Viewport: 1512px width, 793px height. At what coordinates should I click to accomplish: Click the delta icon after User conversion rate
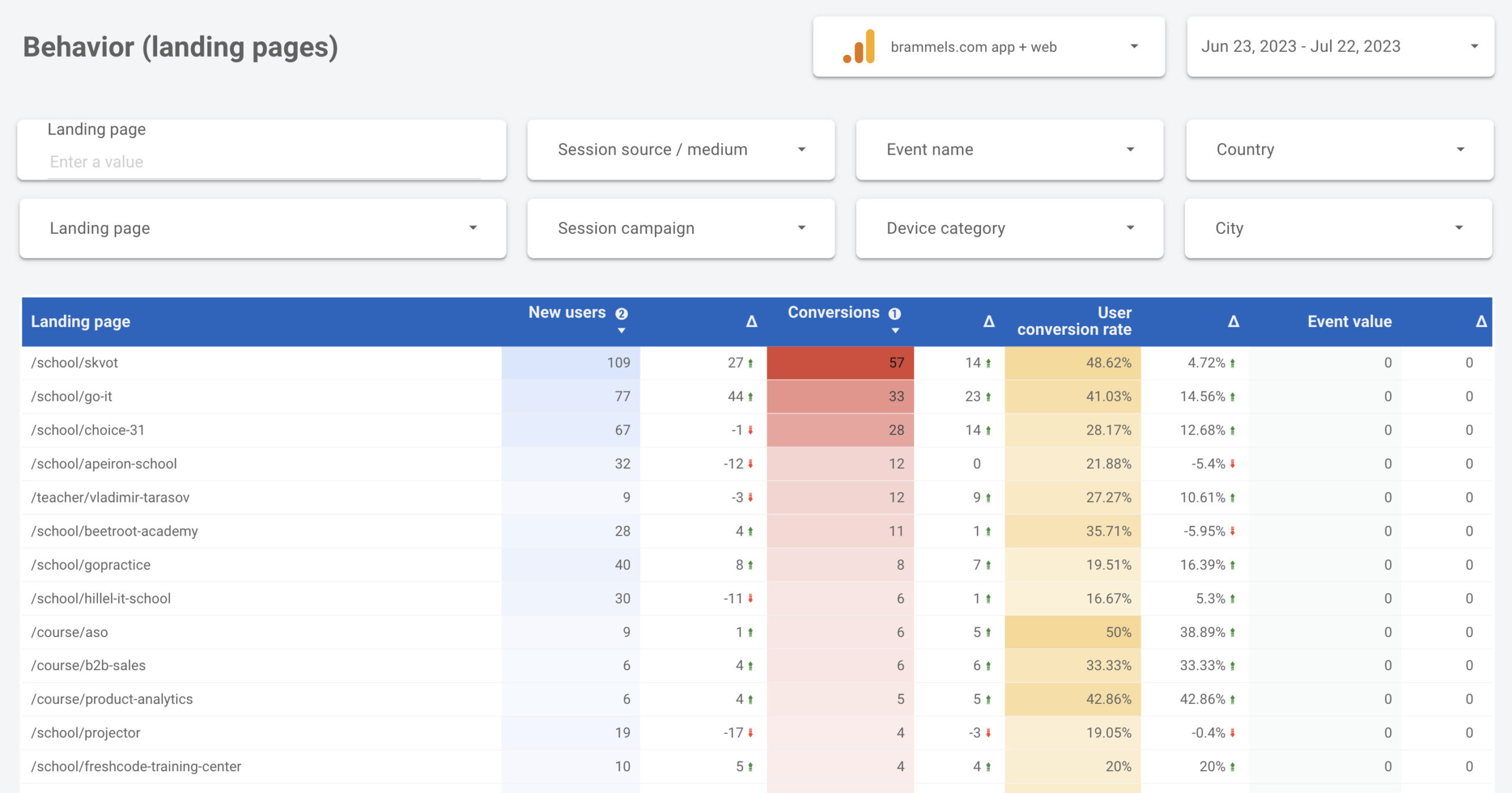tap(1233, 322)
